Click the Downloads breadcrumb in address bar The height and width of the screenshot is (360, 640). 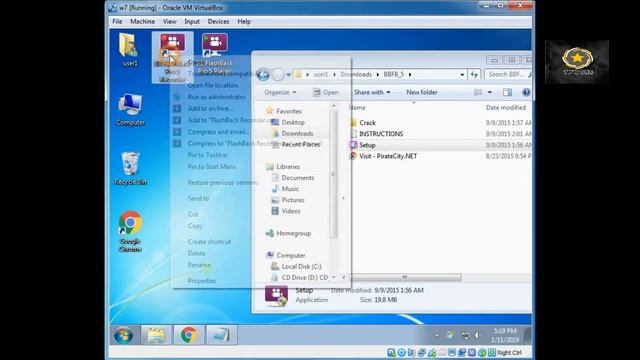(x=356, y=75)
